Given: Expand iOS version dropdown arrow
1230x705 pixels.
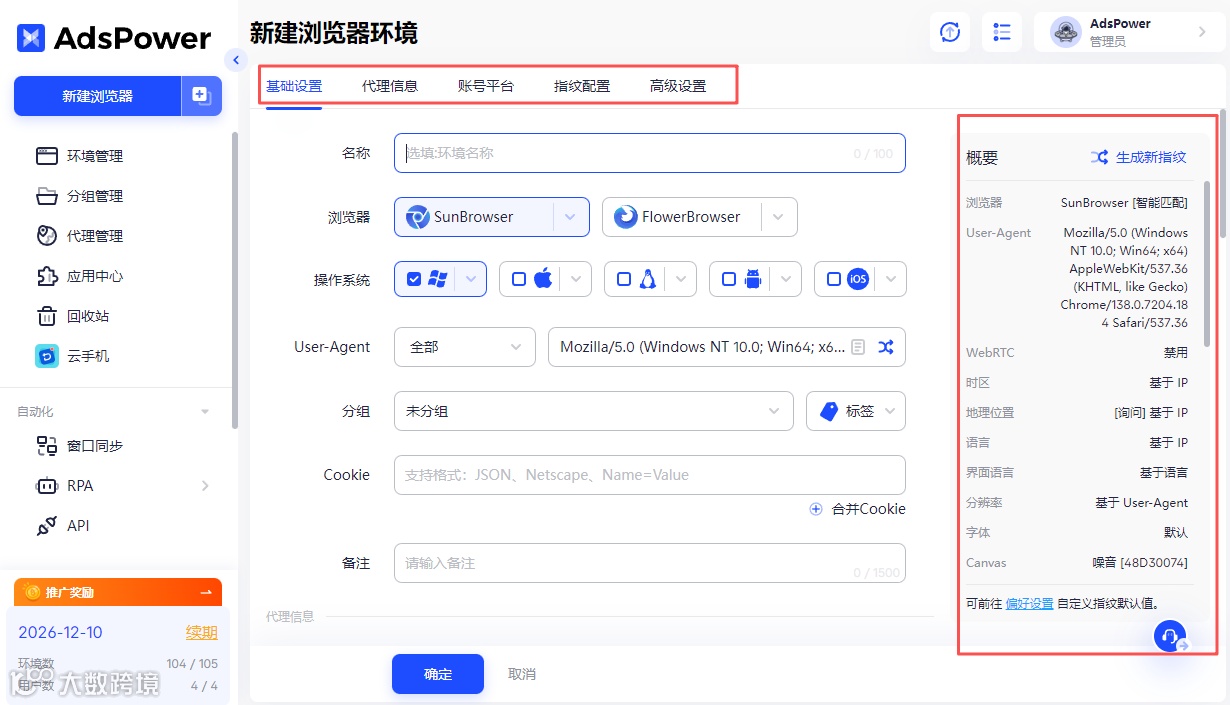Looking at the screenshot, I should (891, 279).
